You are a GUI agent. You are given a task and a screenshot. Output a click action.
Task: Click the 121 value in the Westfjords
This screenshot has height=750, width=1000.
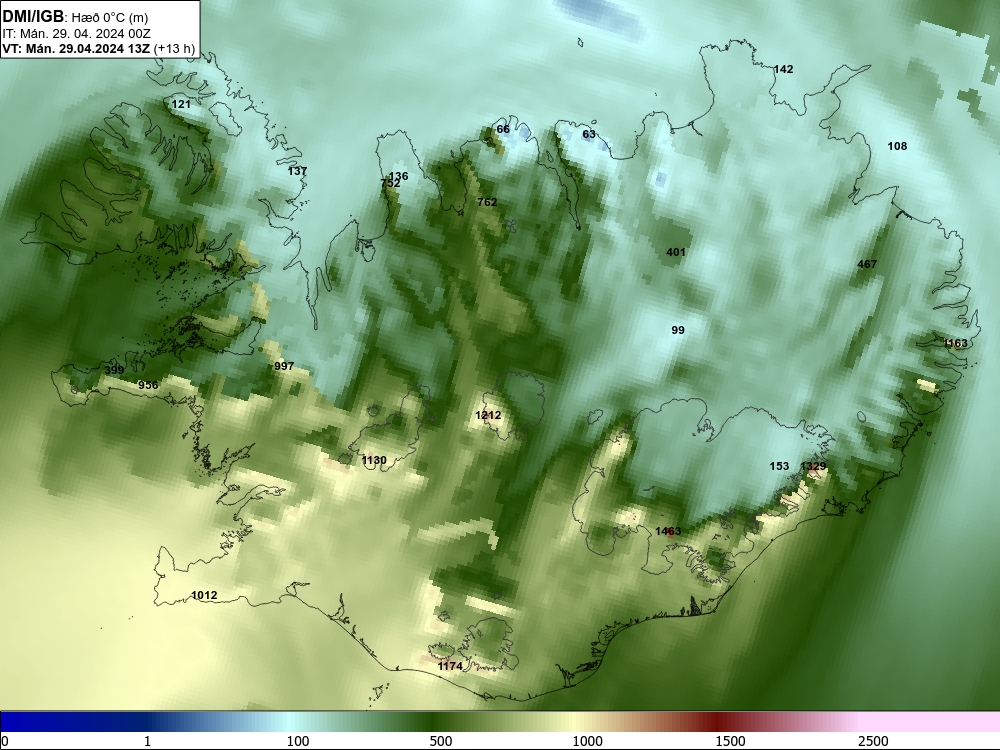pyautogui.click(x=181, y=104)
